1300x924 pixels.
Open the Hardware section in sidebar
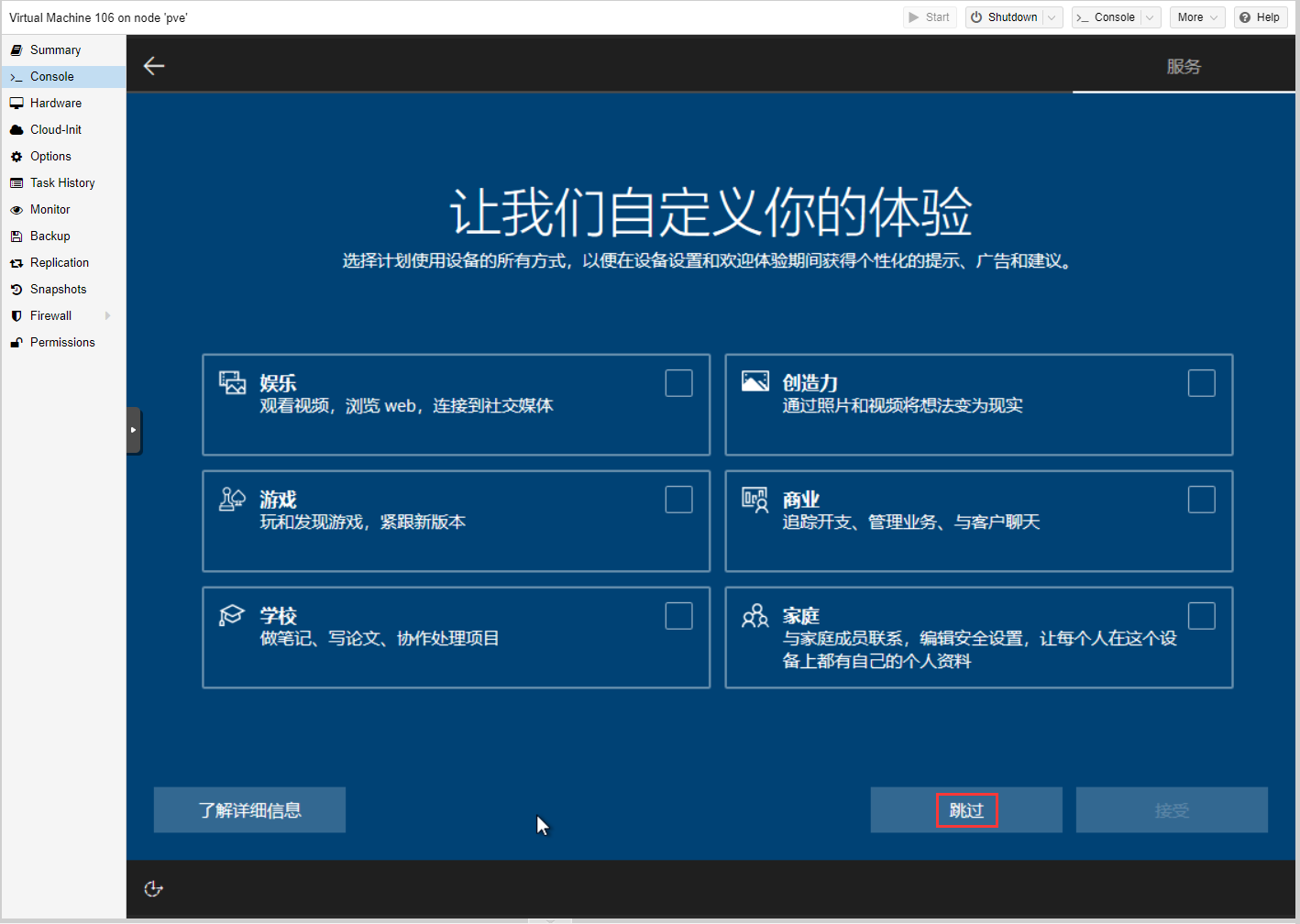pyautogui.click(x=55, y=104)
